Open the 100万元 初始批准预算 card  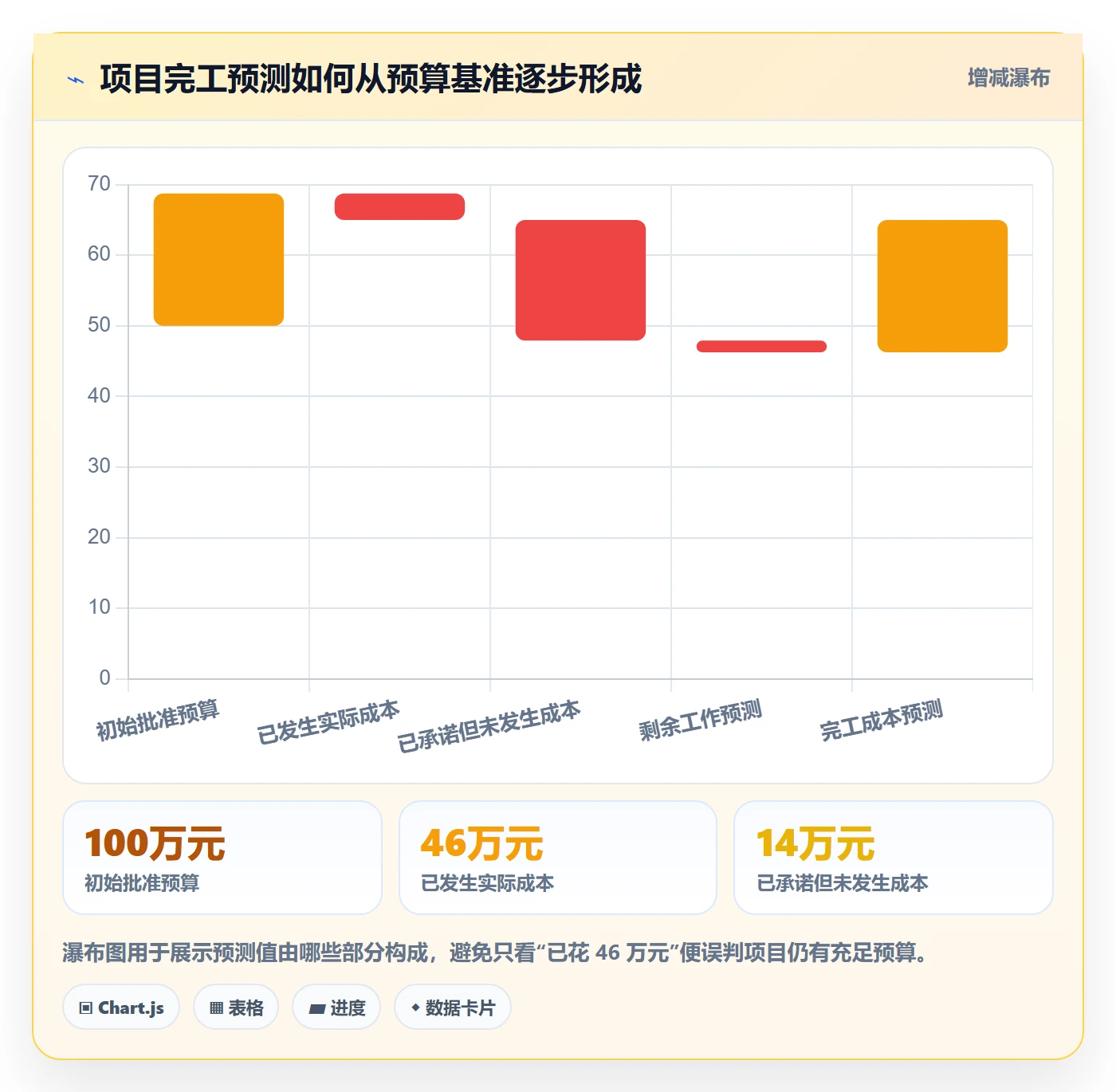click(222, 858)
